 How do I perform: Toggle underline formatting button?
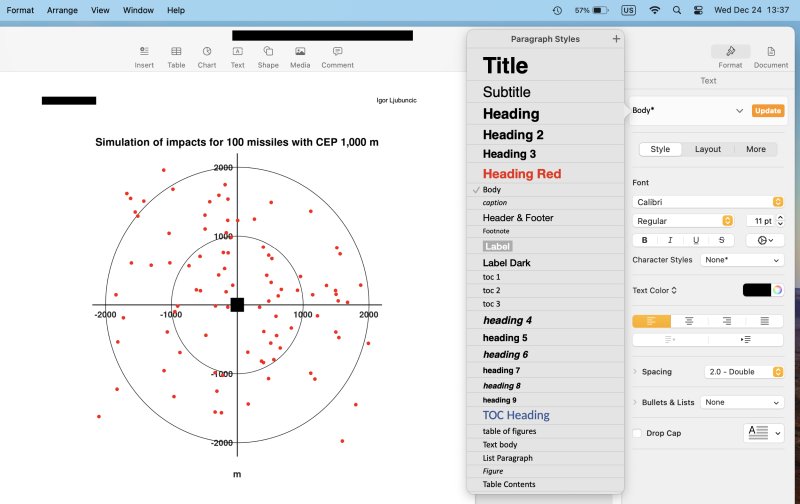click(x=695, y=240)
